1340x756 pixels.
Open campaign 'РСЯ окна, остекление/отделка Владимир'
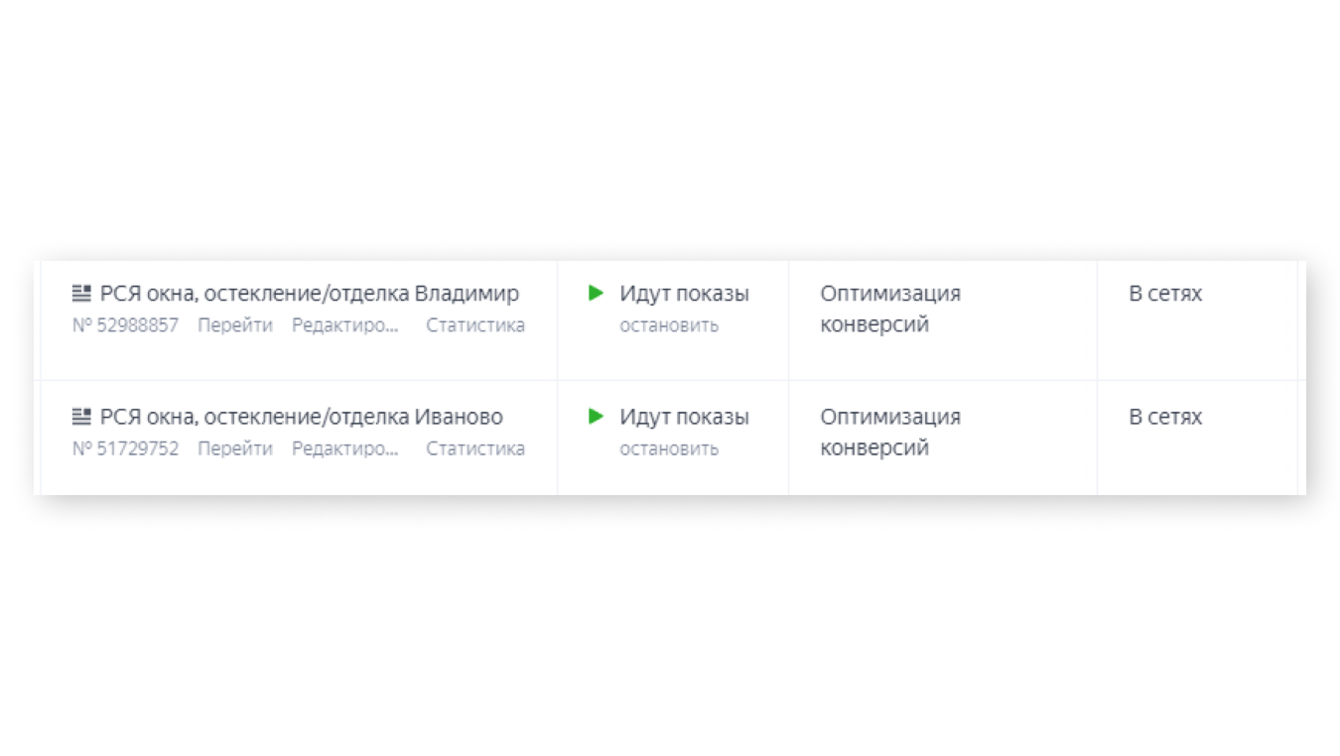coord(309,294)
